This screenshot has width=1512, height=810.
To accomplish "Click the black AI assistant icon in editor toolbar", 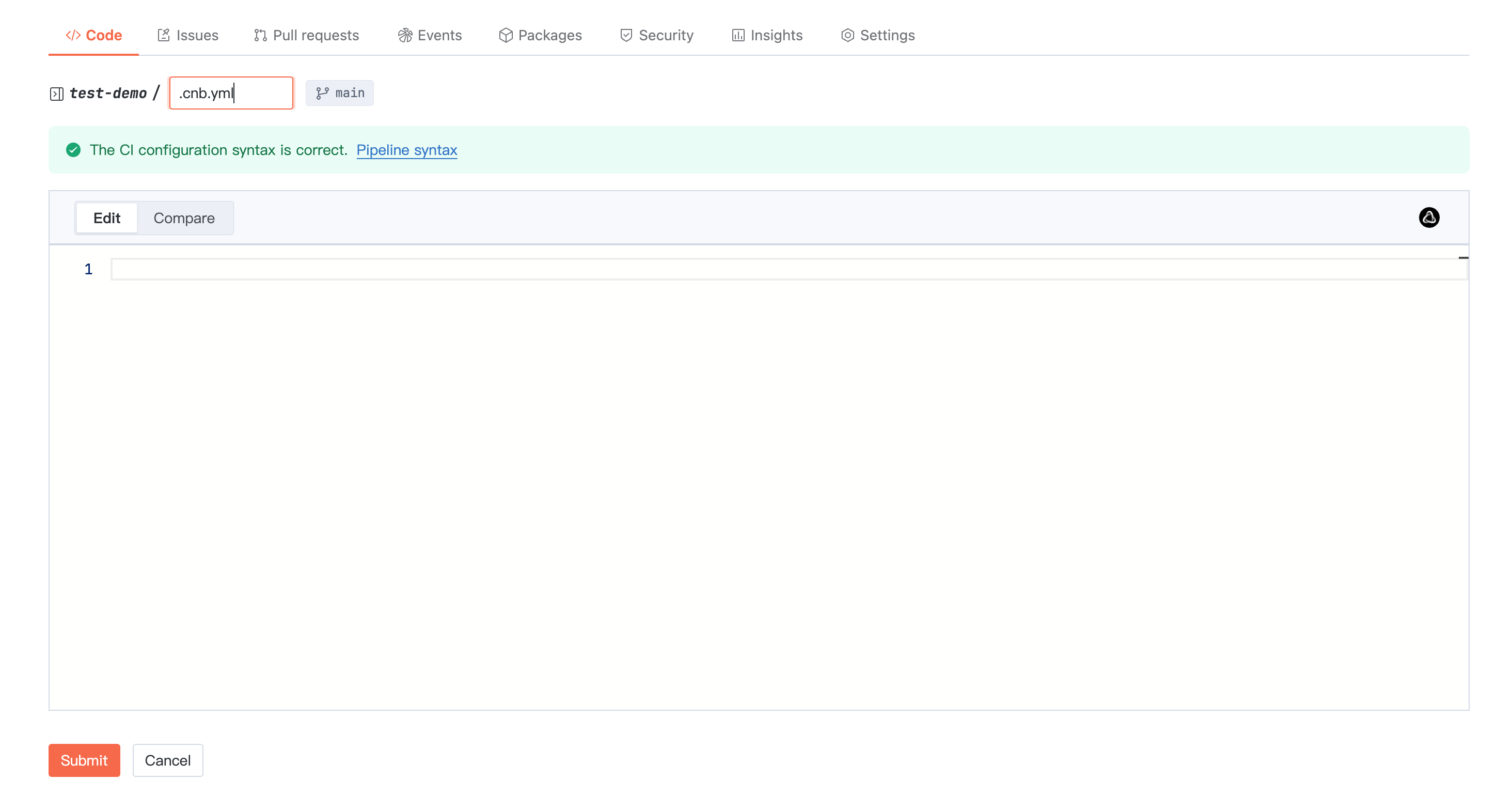I will [x=1429, y=217].
